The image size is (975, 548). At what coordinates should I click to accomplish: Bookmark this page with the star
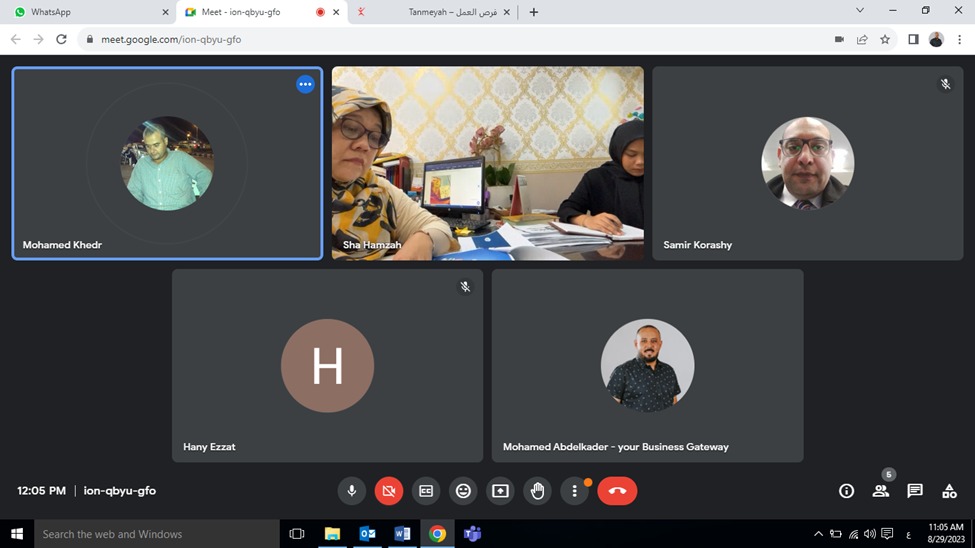click(885, 39)
